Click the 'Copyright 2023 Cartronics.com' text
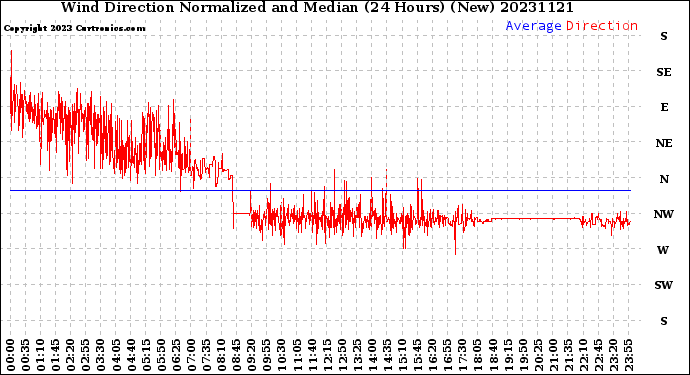 tap(75, 28)
